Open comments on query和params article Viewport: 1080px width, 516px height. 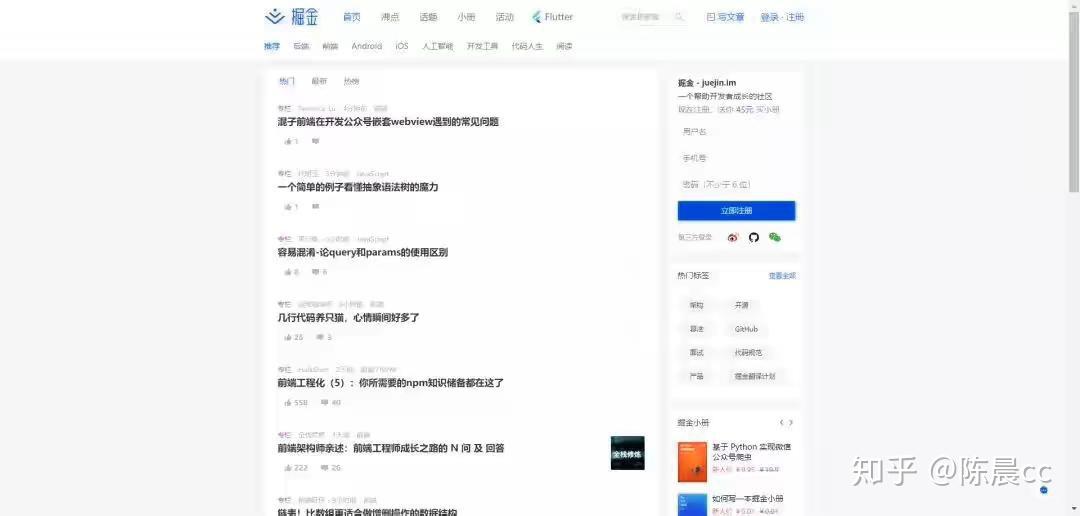tap(319, 272)
